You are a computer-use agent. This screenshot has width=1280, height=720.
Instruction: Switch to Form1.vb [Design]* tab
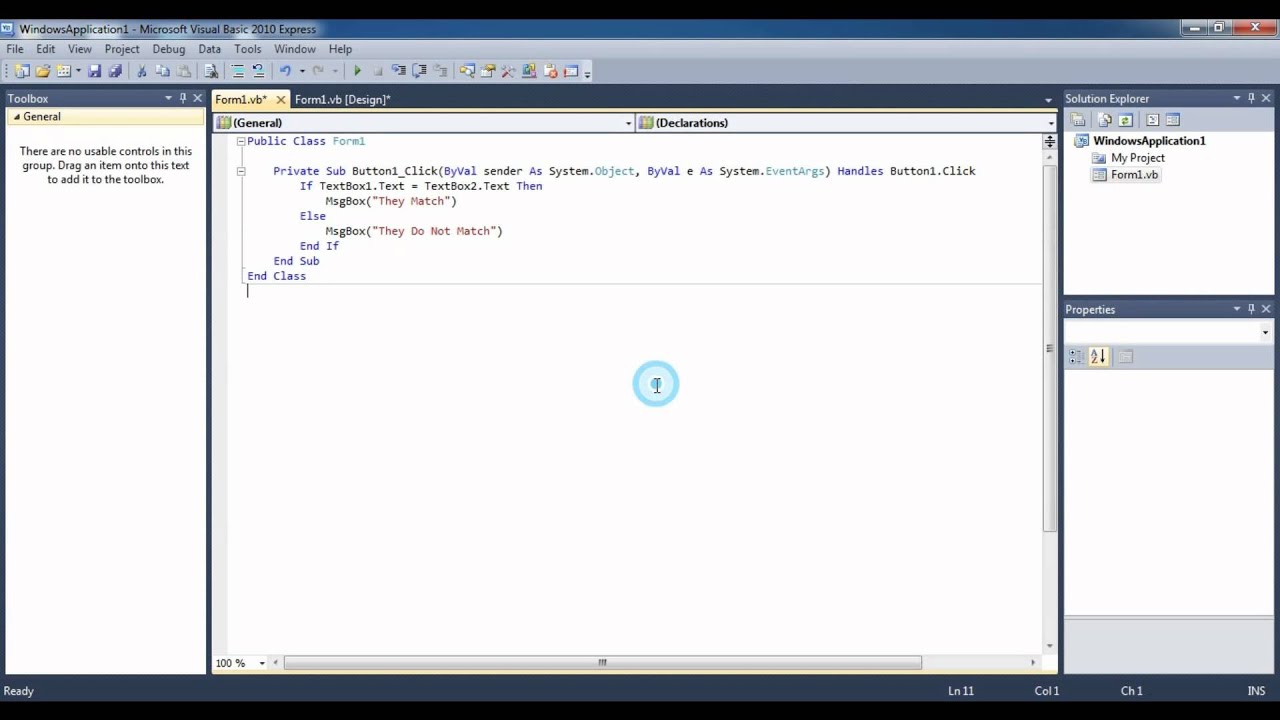pyautogui.click(x=342, y=99)
